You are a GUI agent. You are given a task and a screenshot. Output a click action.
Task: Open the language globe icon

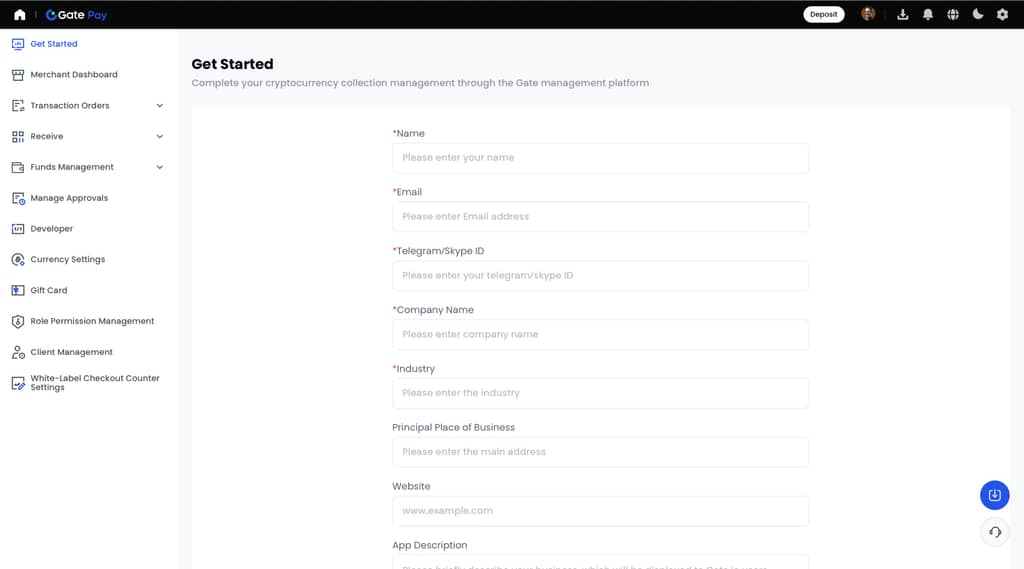(953, 15)
